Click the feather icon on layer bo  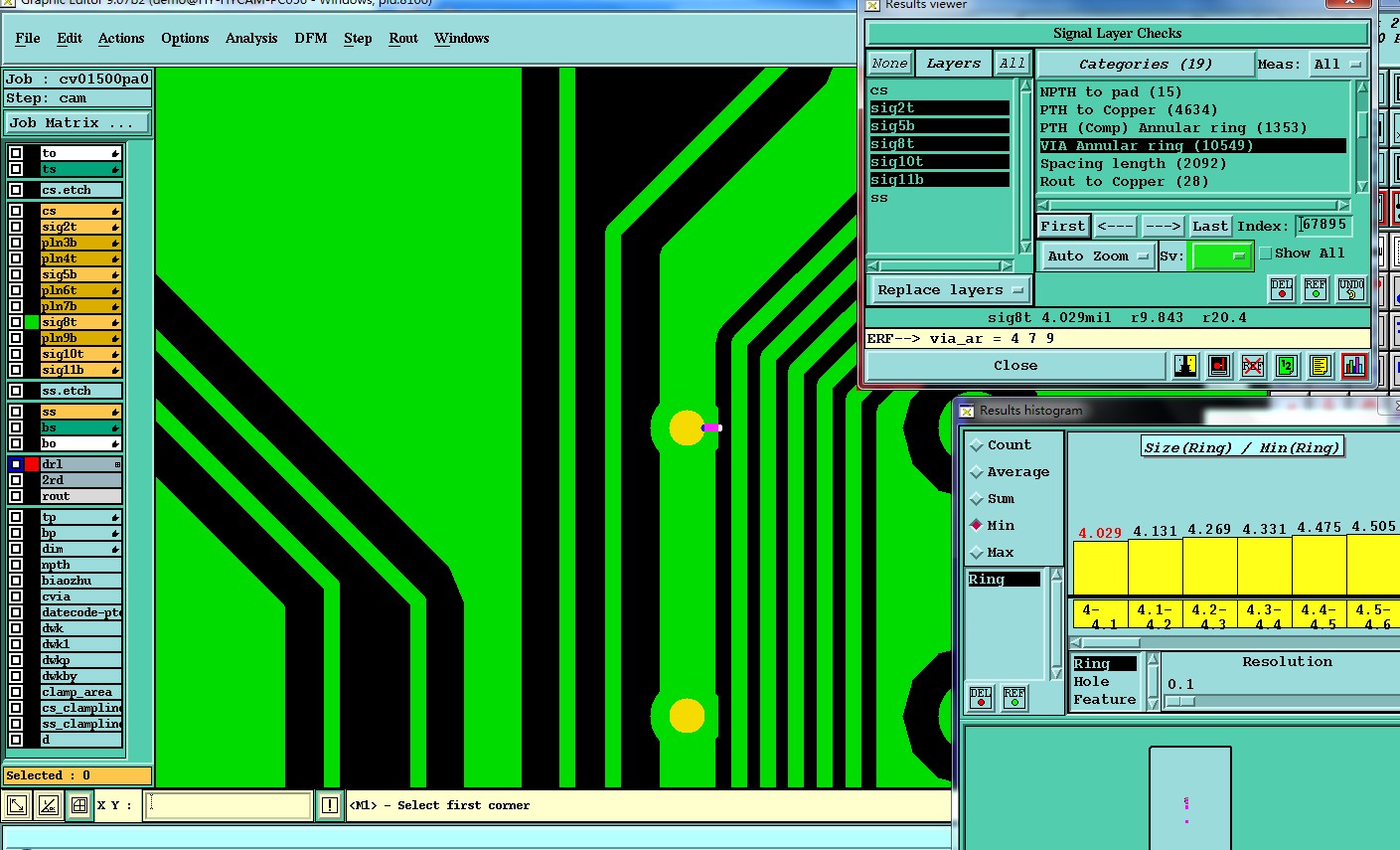pyautogui.click(x=115, y=444)
